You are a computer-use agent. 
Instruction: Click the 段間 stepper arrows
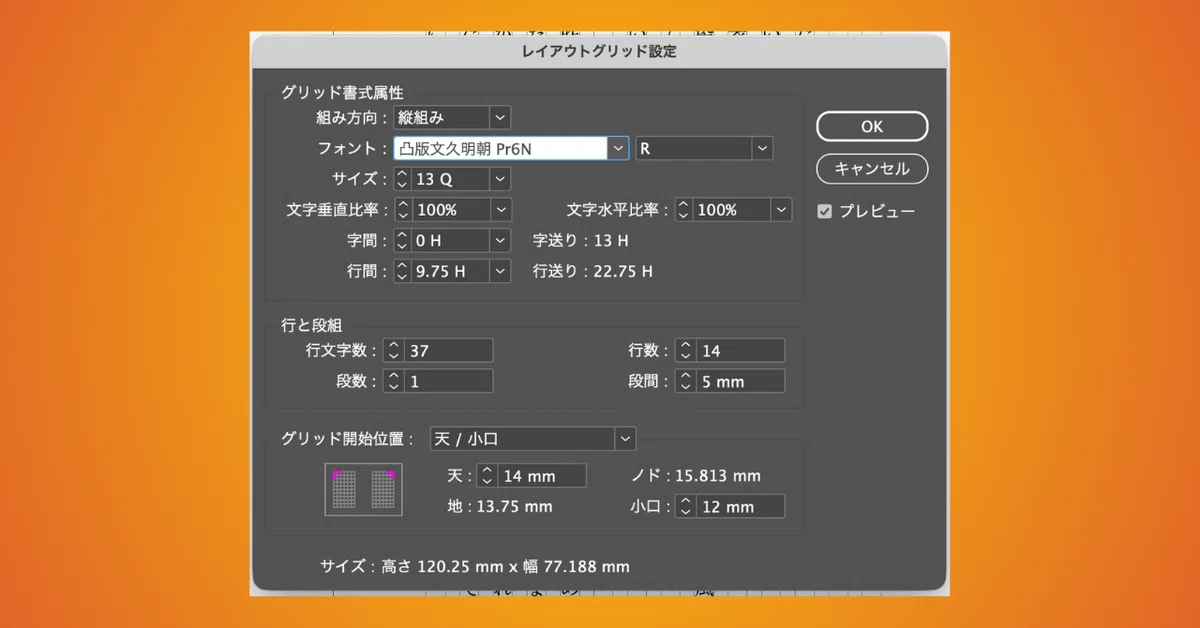(x=685, y=381)
